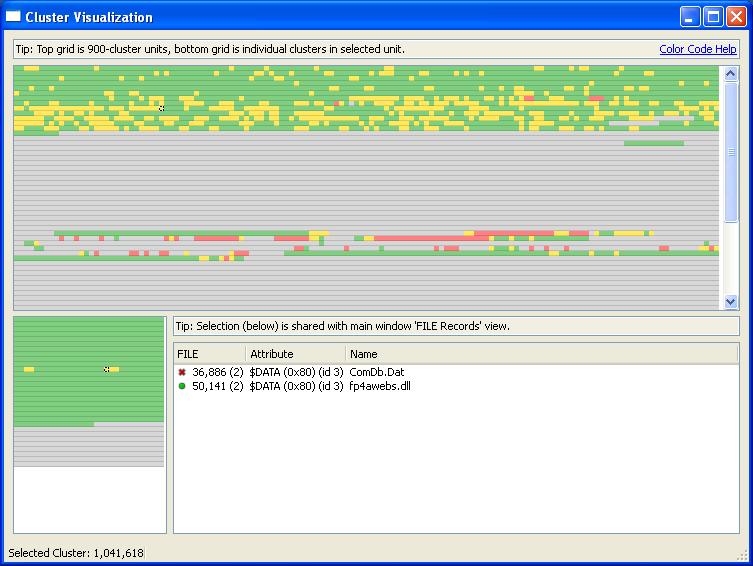
Task: Select the ComDb.Dat file row
Action: pyautogui.click(x=376, y=372)
